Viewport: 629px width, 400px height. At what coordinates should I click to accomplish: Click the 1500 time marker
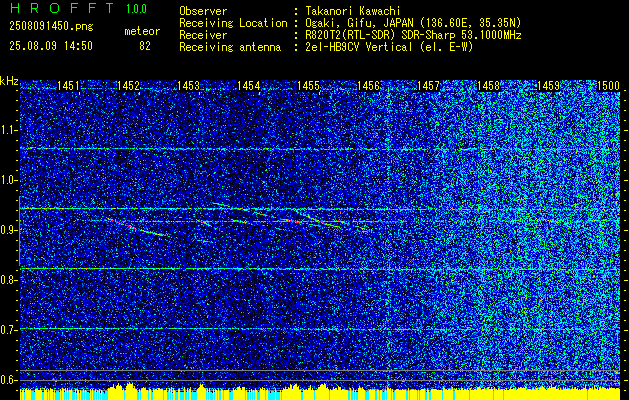coord(609,85)
